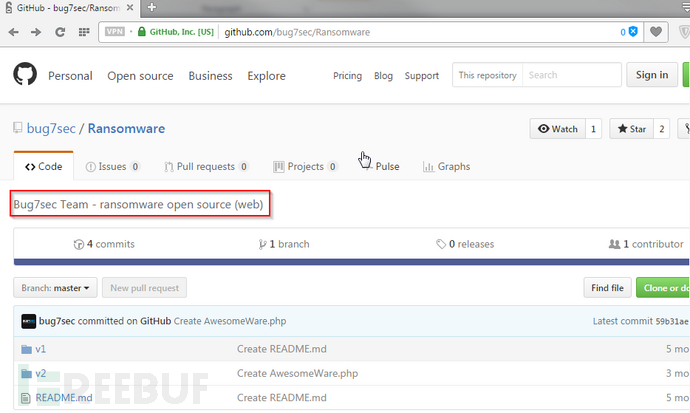Click the GitHub Octocat logo
Screen dimensions: 690x413
pyautogui.click(x=25, y=74)
